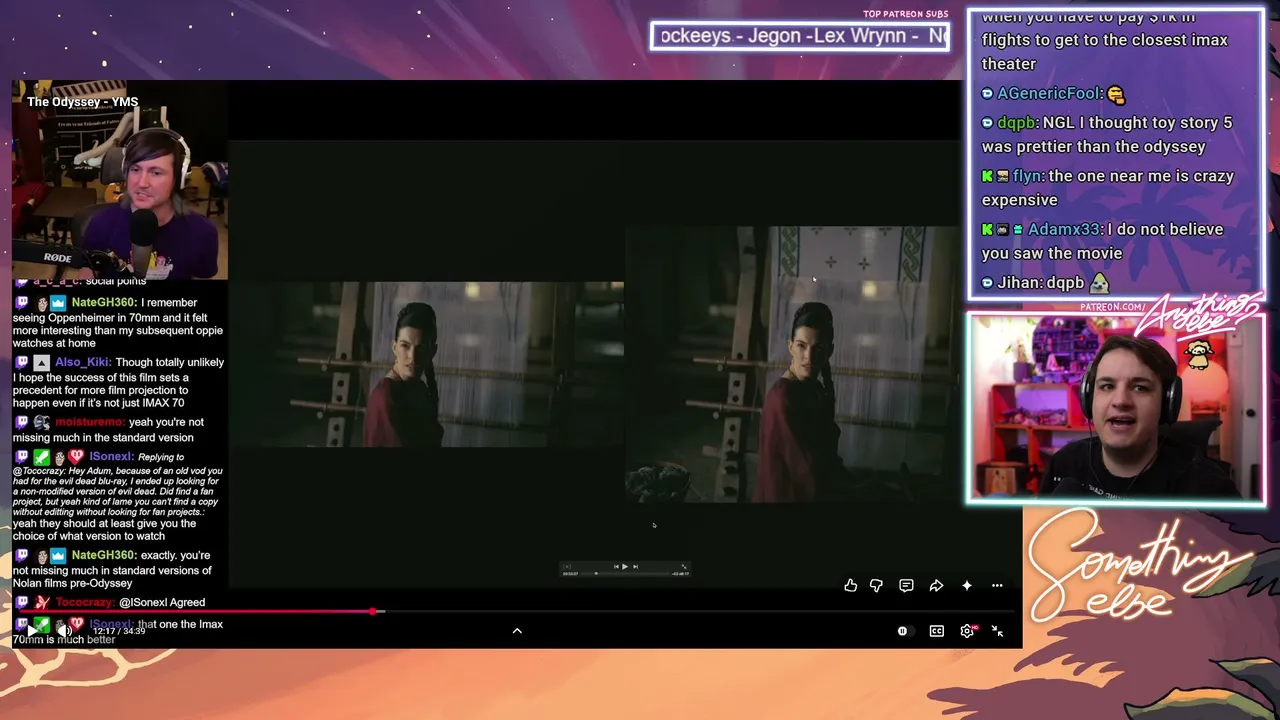1280x720 pixels.
Task: Click the play button in the YouTube player
Action: 31,630
